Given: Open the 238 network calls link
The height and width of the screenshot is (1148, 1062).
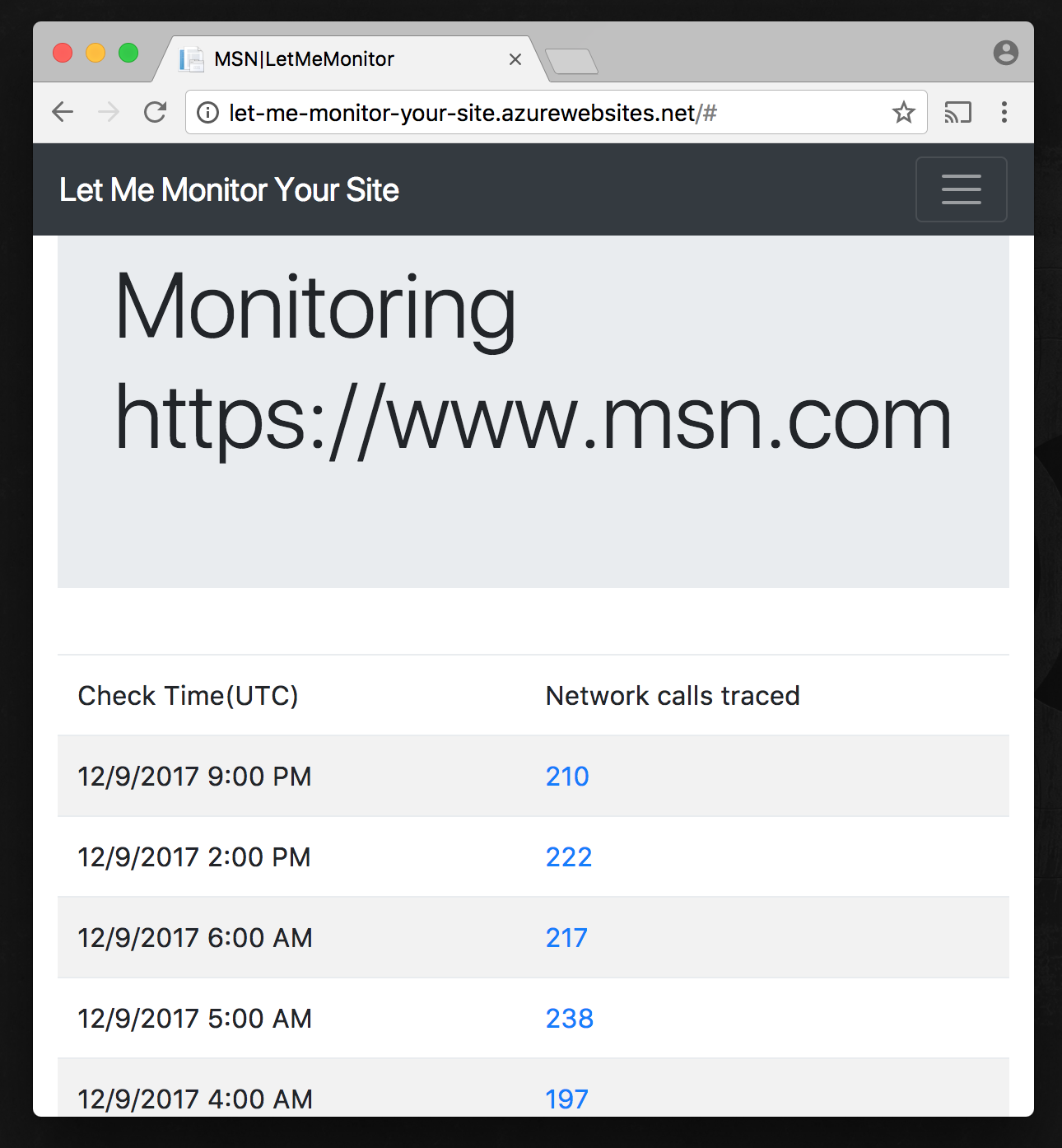Looking at the screenshot, I should click(x=570, y=1018).
